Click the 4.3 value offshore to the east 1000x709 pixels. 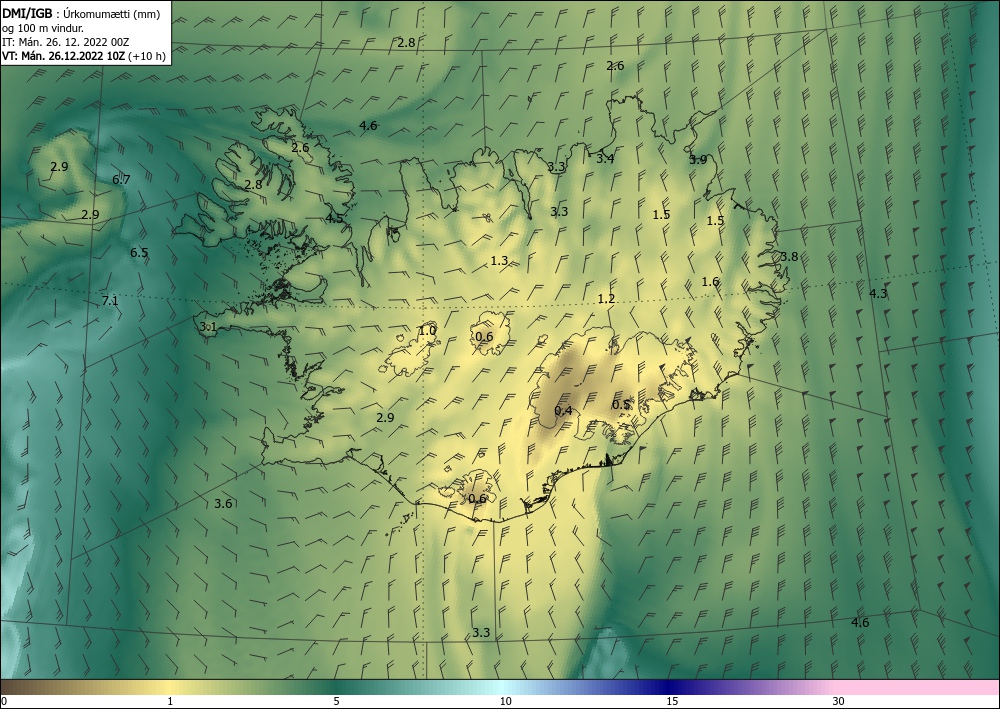pyautogui.click(x=878, y=294)
